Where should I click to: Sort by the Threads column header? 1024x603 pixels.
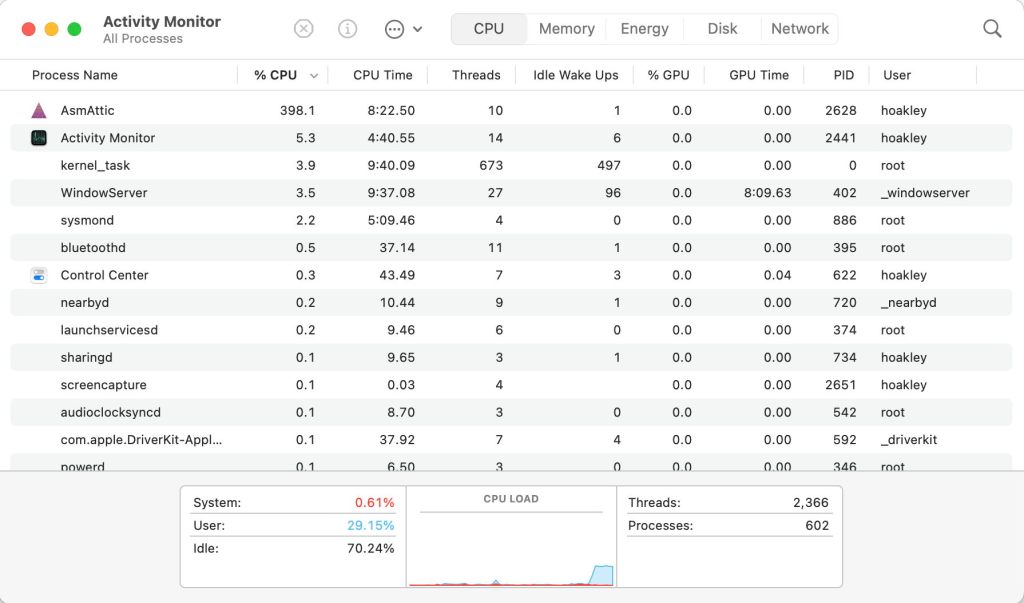[x=476, y=75]
